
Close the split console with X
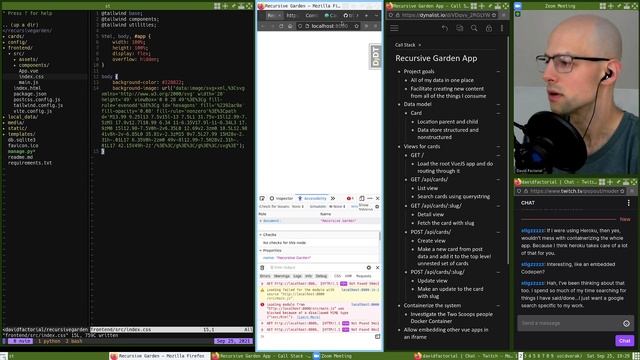pyautogui.click(x=378, y=268)
